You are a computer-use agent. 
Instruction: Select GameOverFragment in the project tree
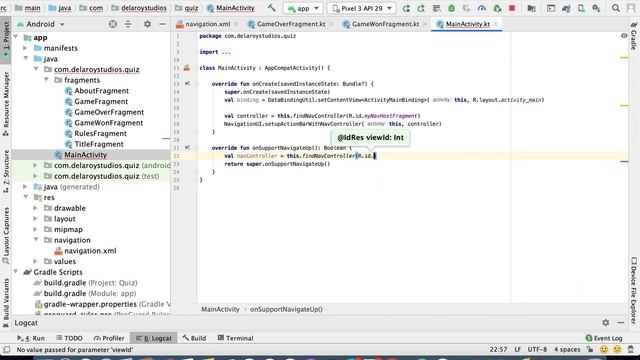(x=109, y=112)
